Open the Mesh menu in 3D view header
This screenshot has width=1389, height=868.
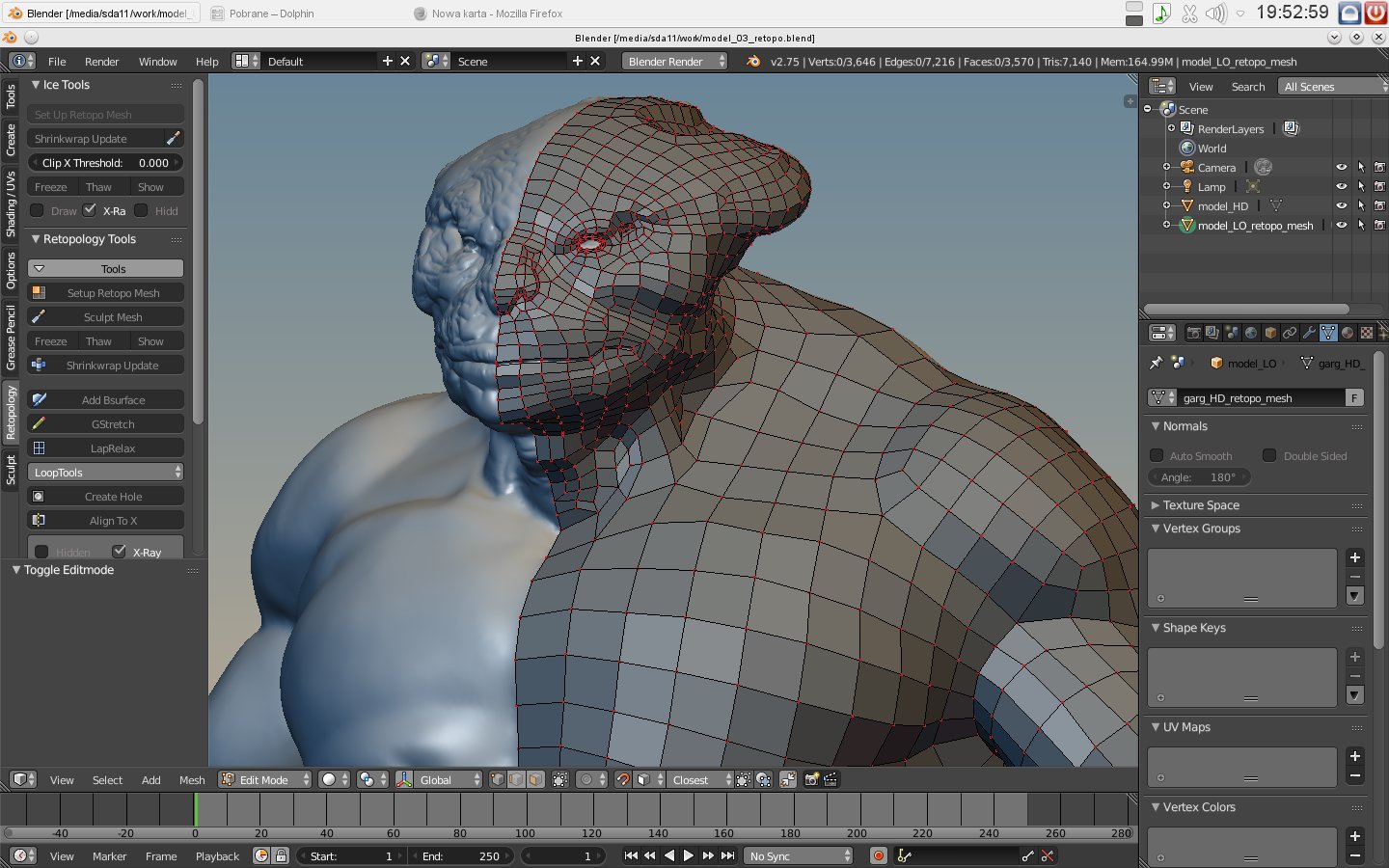point(192,779)
